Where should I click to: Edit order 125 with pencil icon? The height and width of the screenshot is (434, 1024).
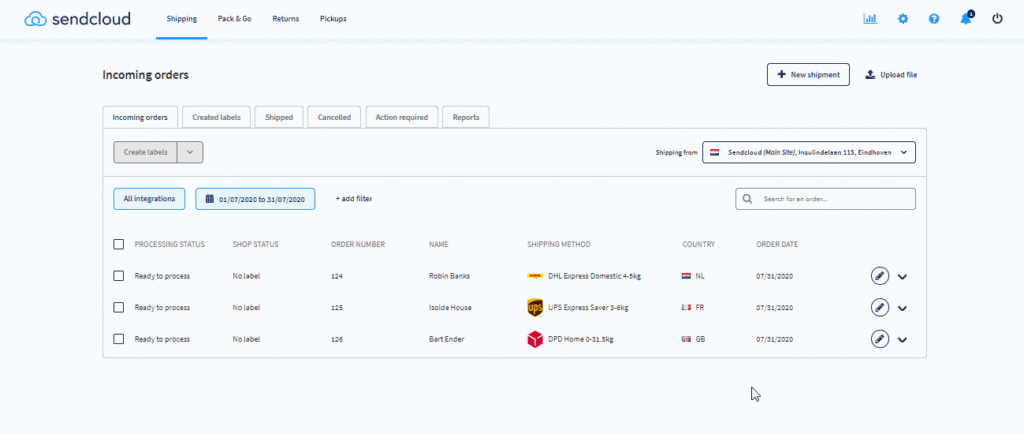[880, 307]
